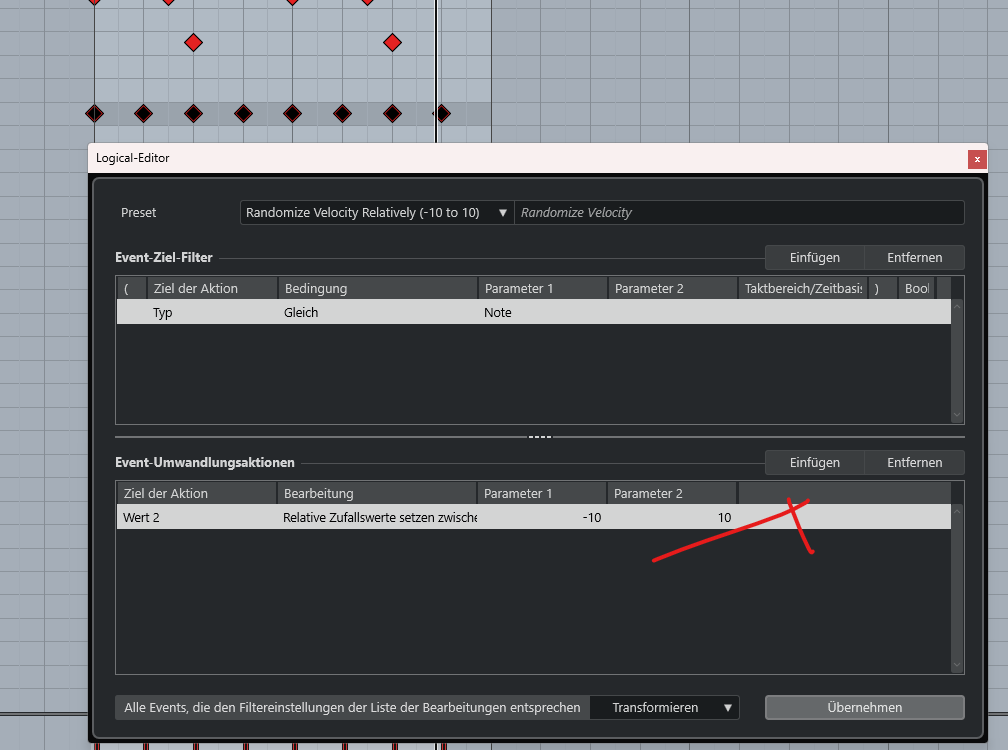Open the Transformieren function dropdown

tap(664, 707)
